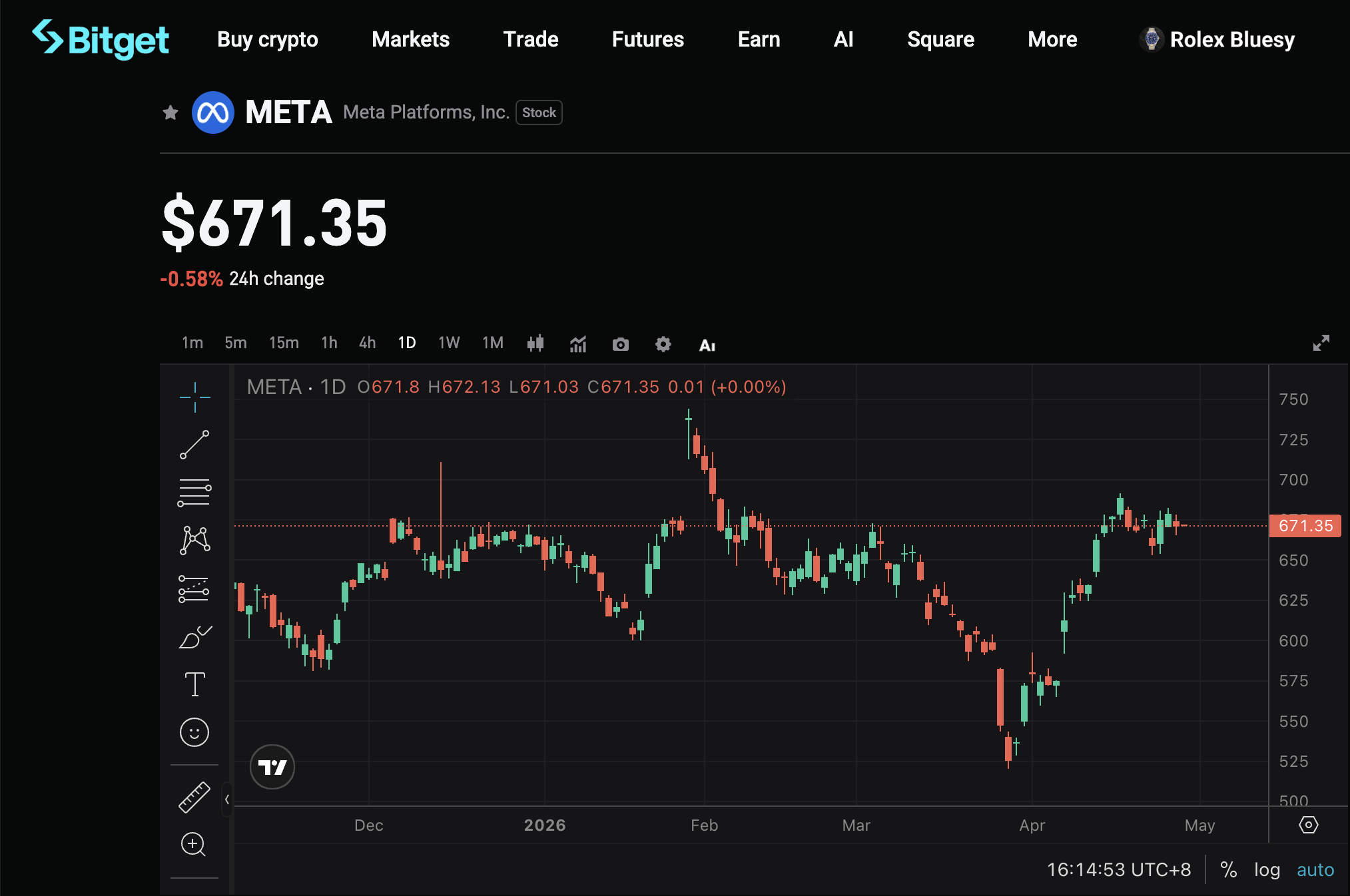Select the crosshair cursor tool

coord(194,397)
